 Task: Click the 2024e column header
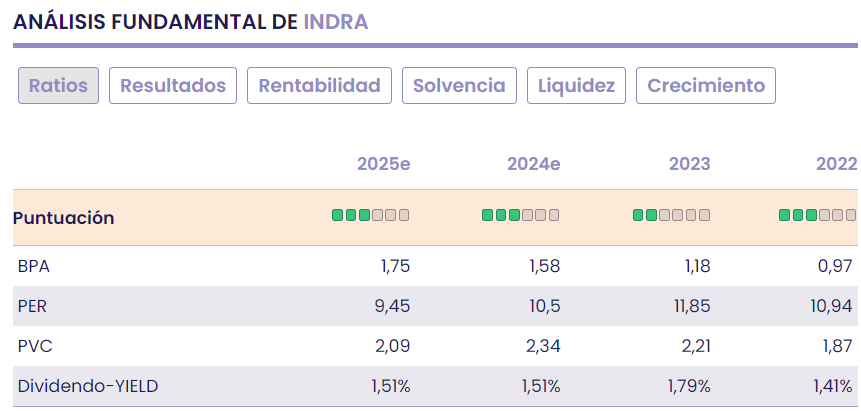(534, 164)
